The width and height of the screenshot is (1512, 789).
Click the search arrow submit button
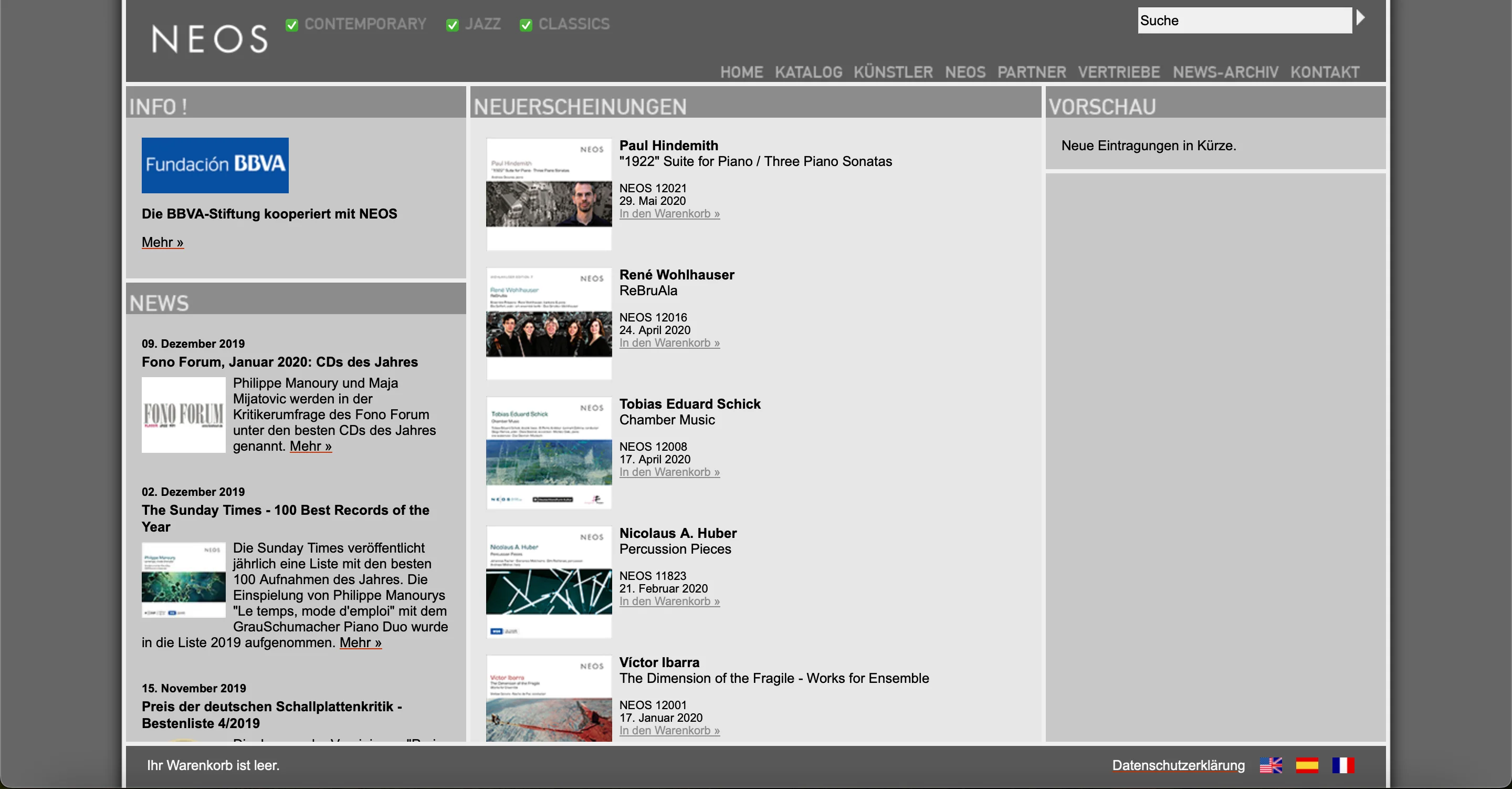[x=1360, y=19]
